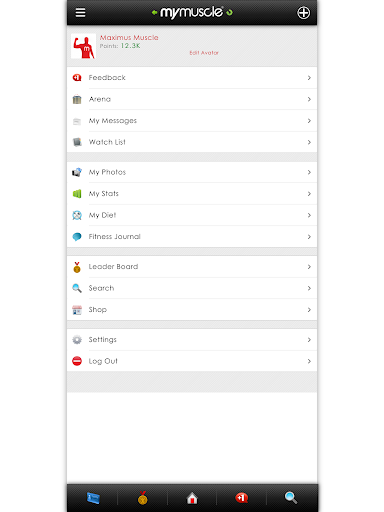Go to home icon in bottom bar
The height and width of the screenshot is (512, 384).
click(x=192, y=498)
